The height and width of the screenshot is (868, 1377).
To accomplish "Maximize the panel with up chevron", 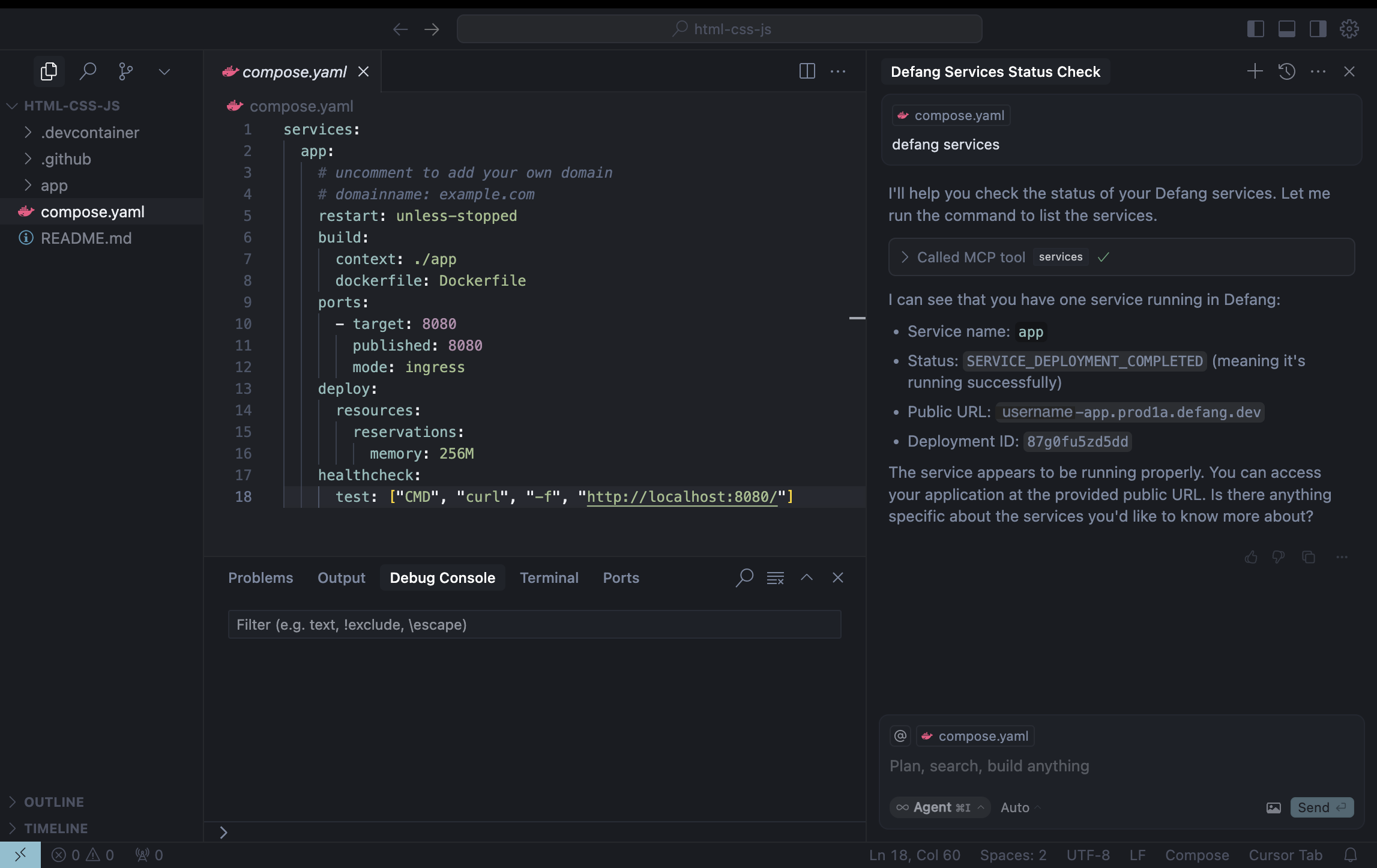I will 807,577.
